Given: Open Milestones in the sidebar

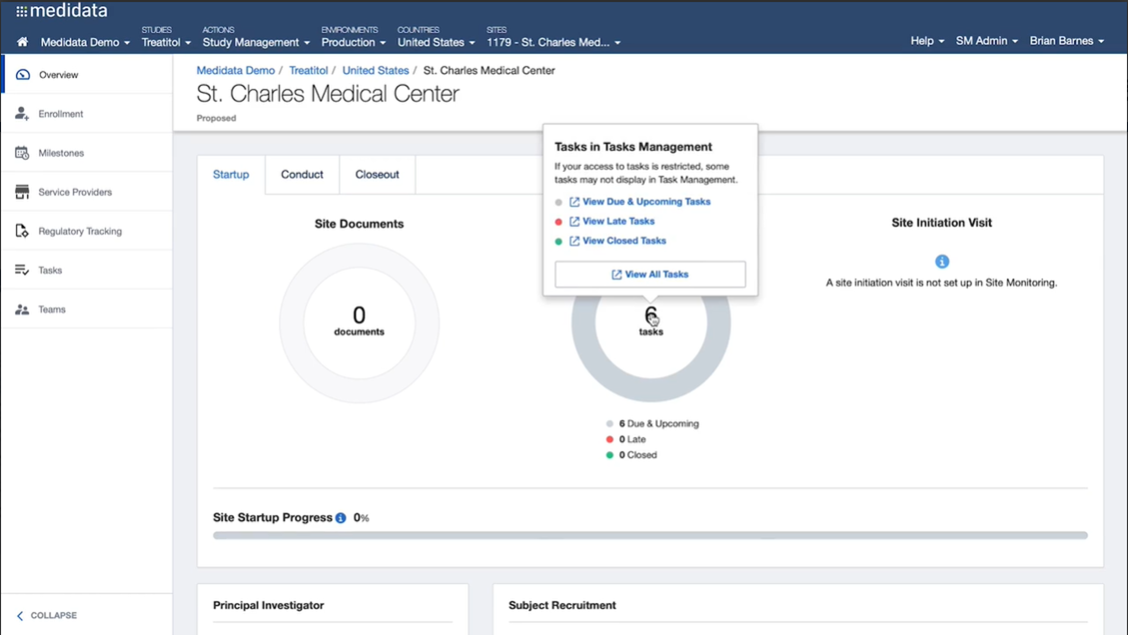Looking at the screenshot, I should (x=87, y=152).
